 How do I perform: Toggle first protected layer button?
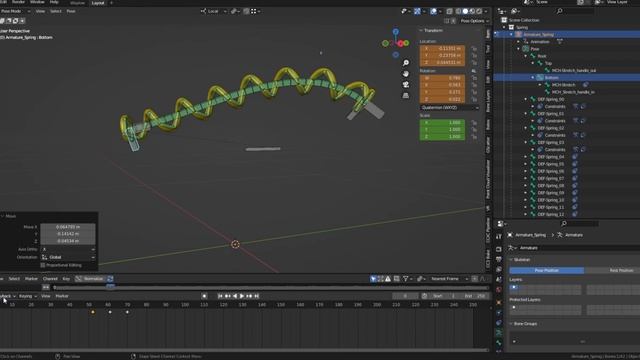point(514,308)
